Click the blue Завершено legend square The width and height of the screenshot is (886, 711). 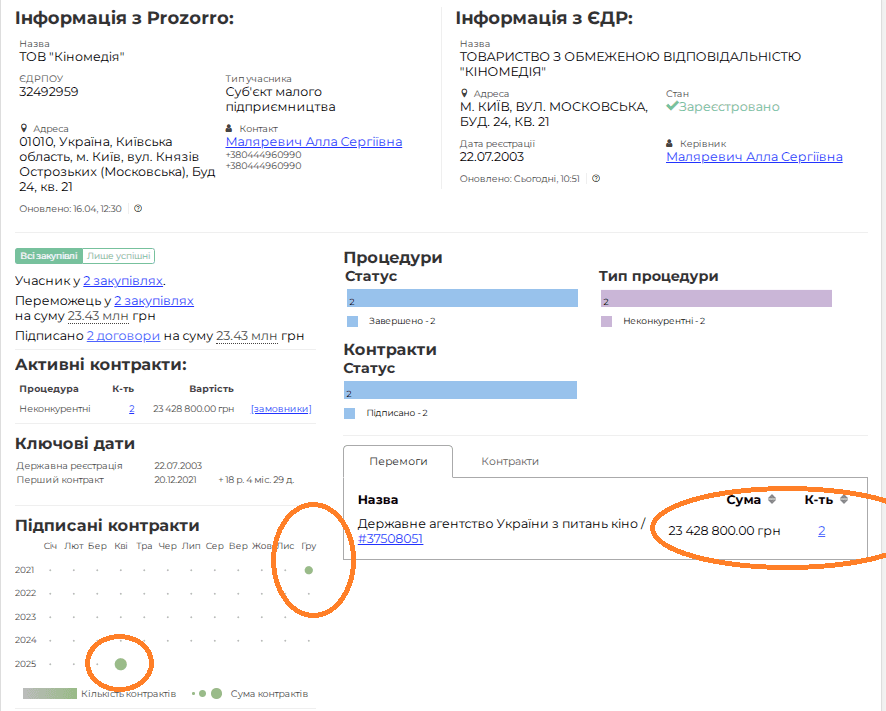point(351,321)
